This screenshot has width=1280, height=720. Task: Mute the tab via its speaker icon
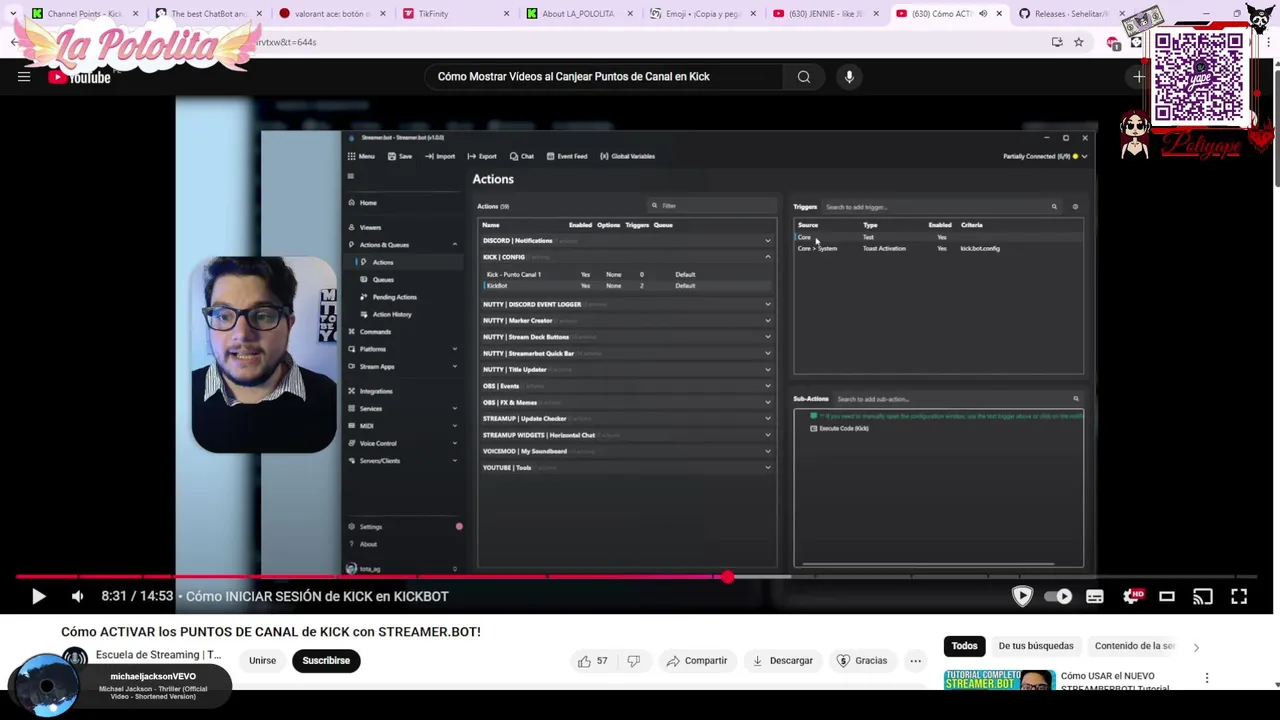click(x=983, y=14)
